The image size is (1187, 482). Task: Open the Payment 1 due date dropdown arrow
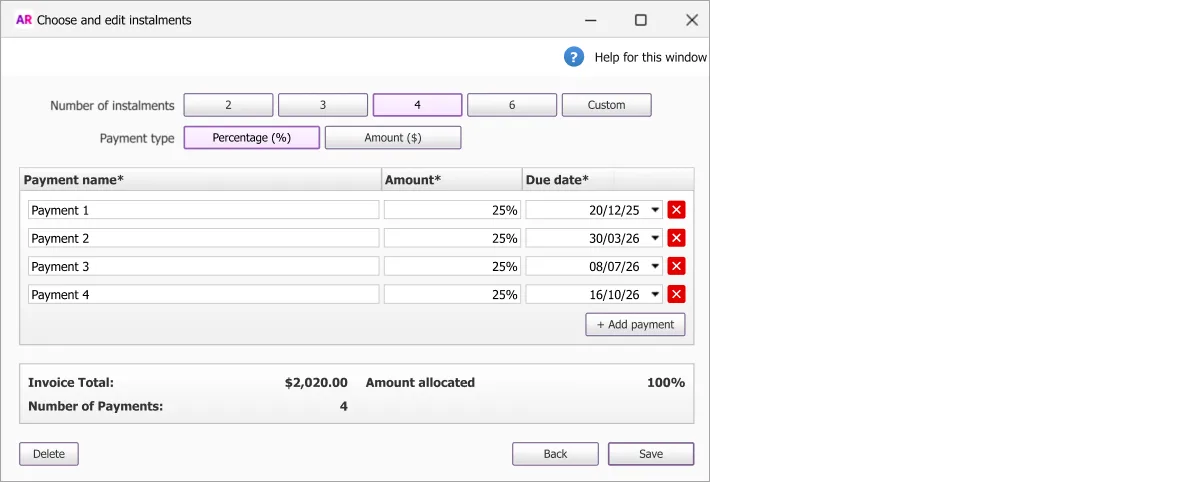(x=655, y=210)
